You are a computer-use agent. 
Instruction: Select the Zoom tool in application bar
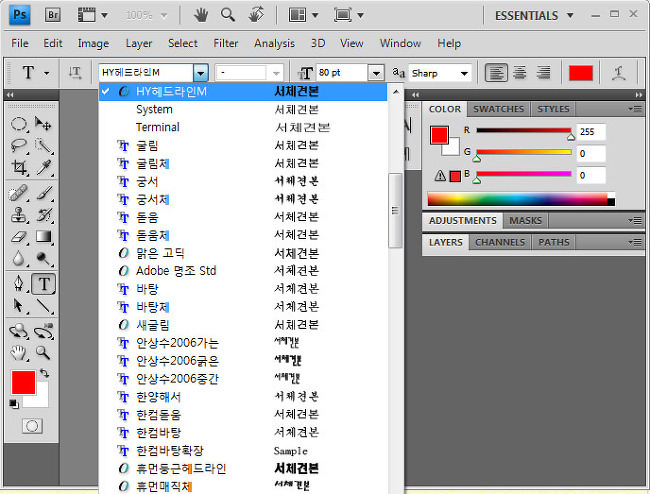[228, 15]
